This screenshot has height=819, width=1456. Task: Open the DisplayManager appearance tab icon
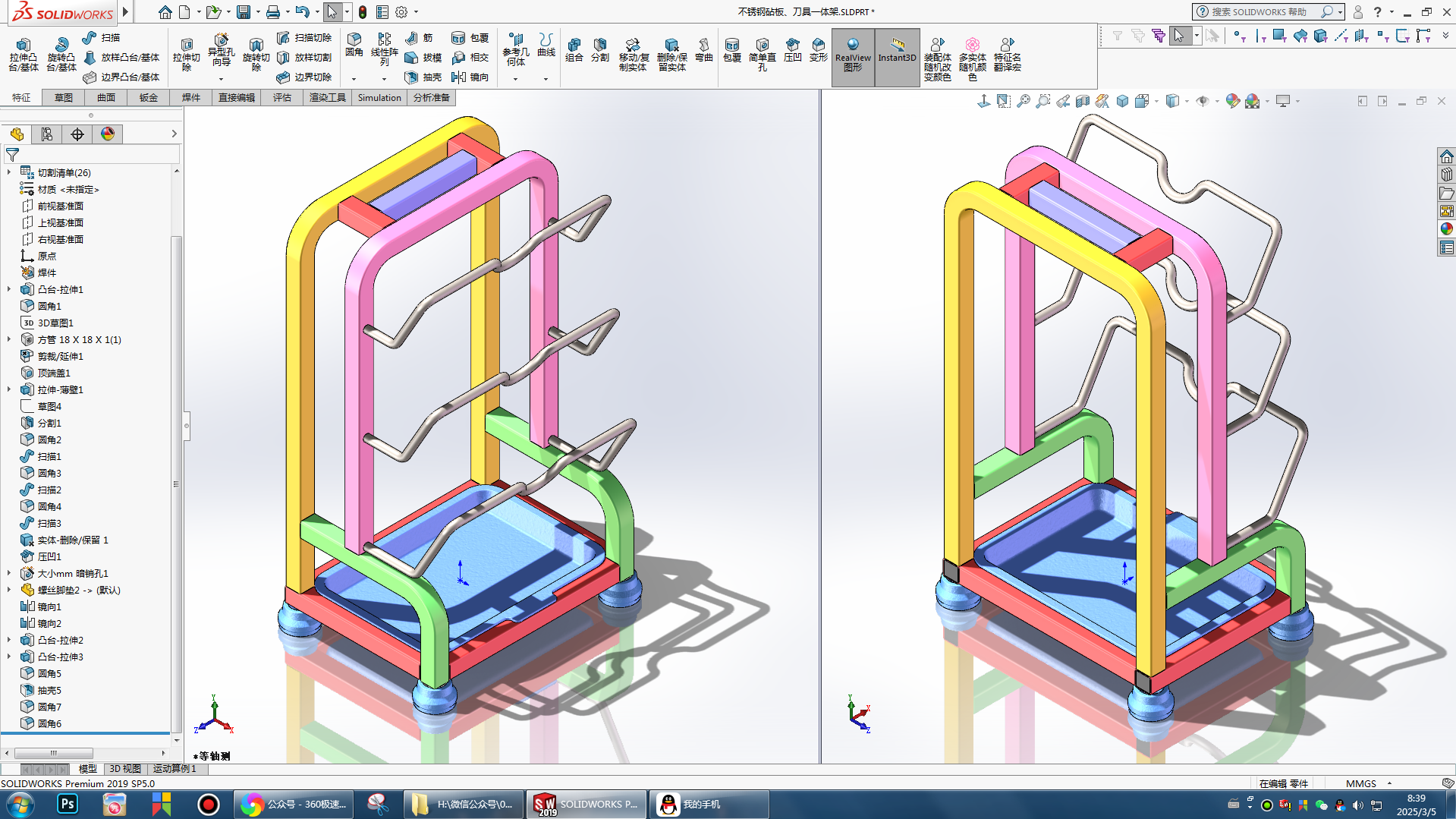pyautogui.click(x=108, y=134)
